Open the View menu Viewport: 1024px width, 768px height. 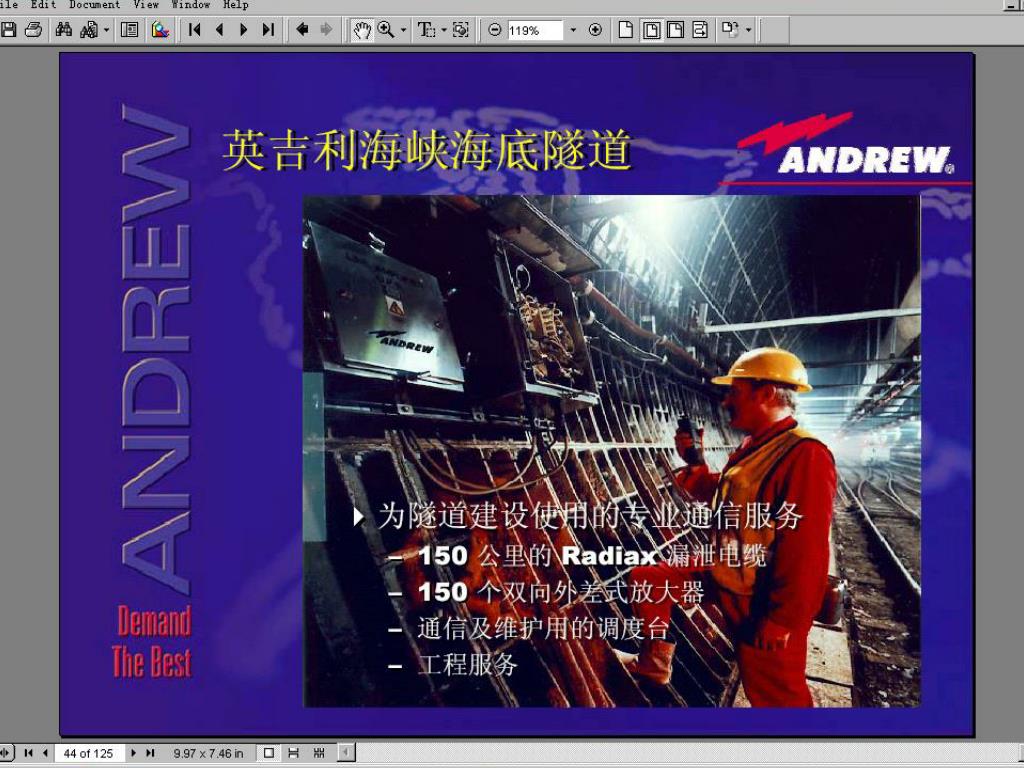pos(146,5)
